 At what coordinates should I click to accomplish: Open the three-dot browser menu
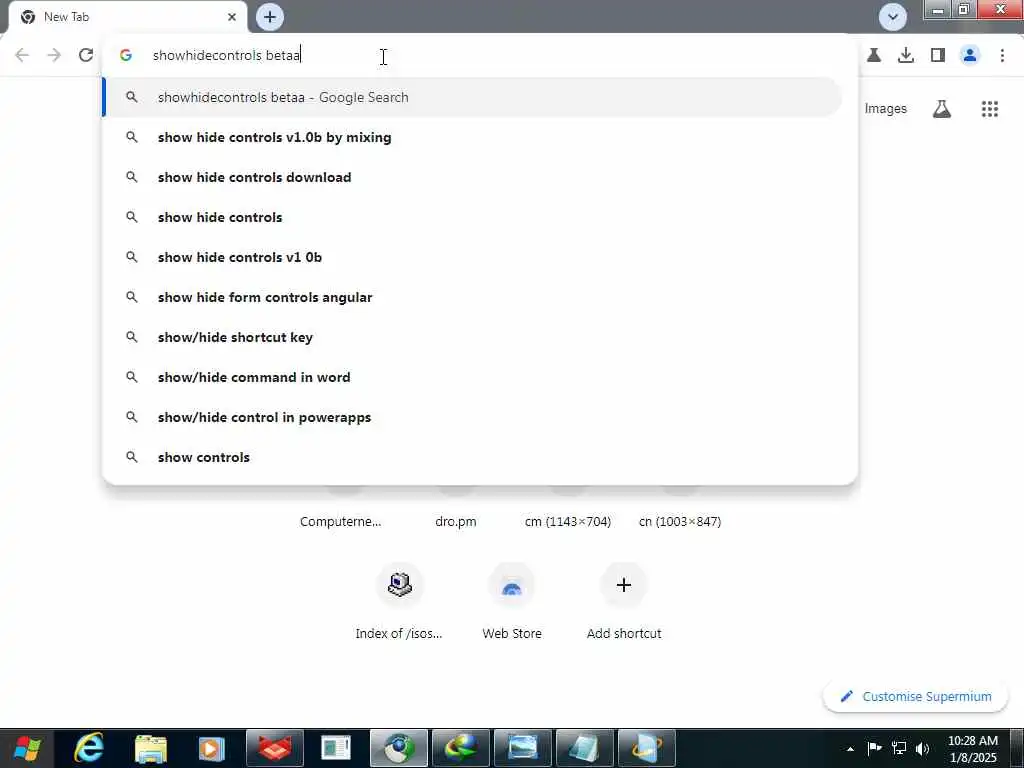[x=1002, y=56]
